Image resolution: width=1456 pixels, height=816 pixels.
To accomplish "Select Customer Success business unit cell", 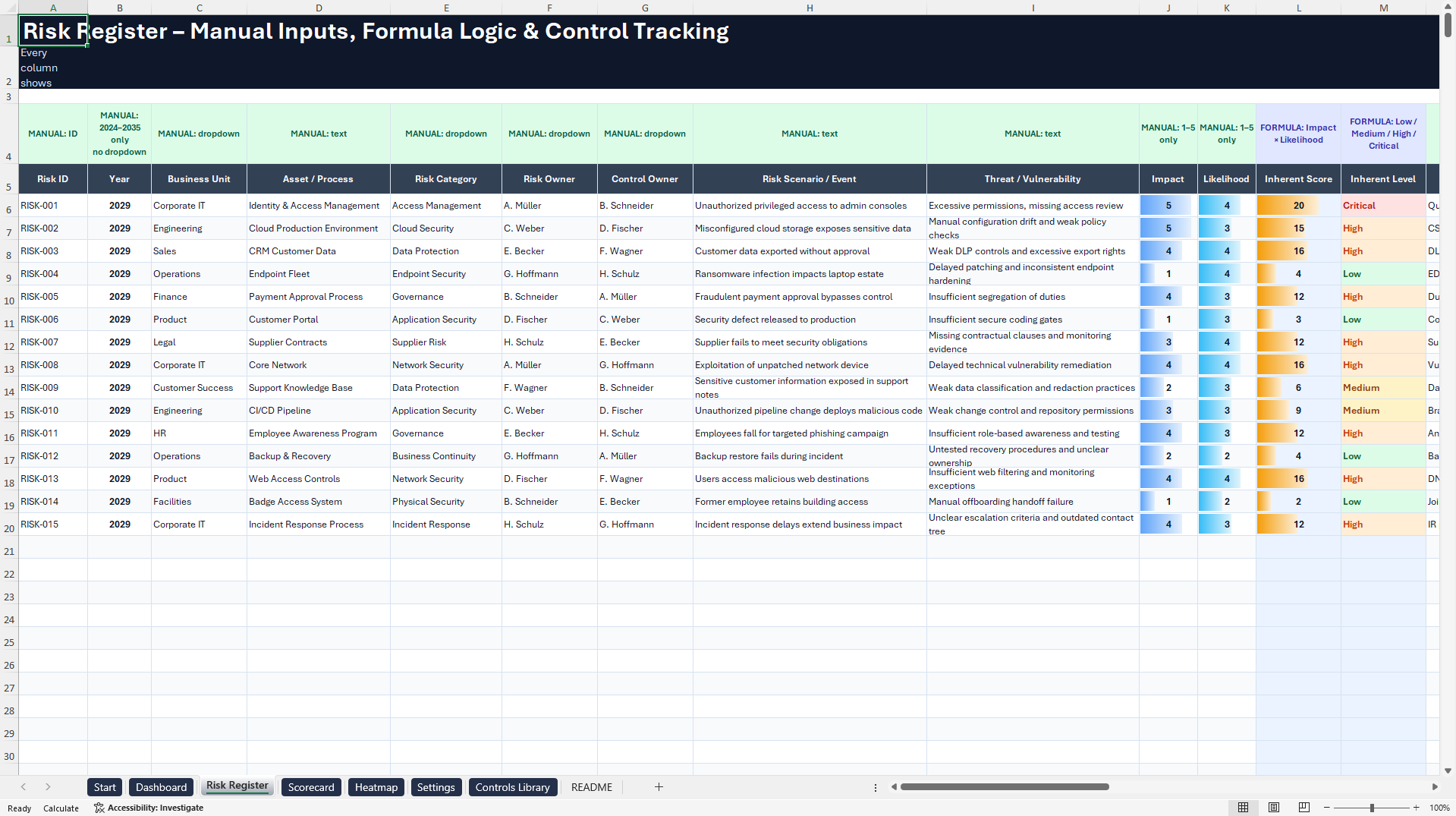I will tap(199, 388).
